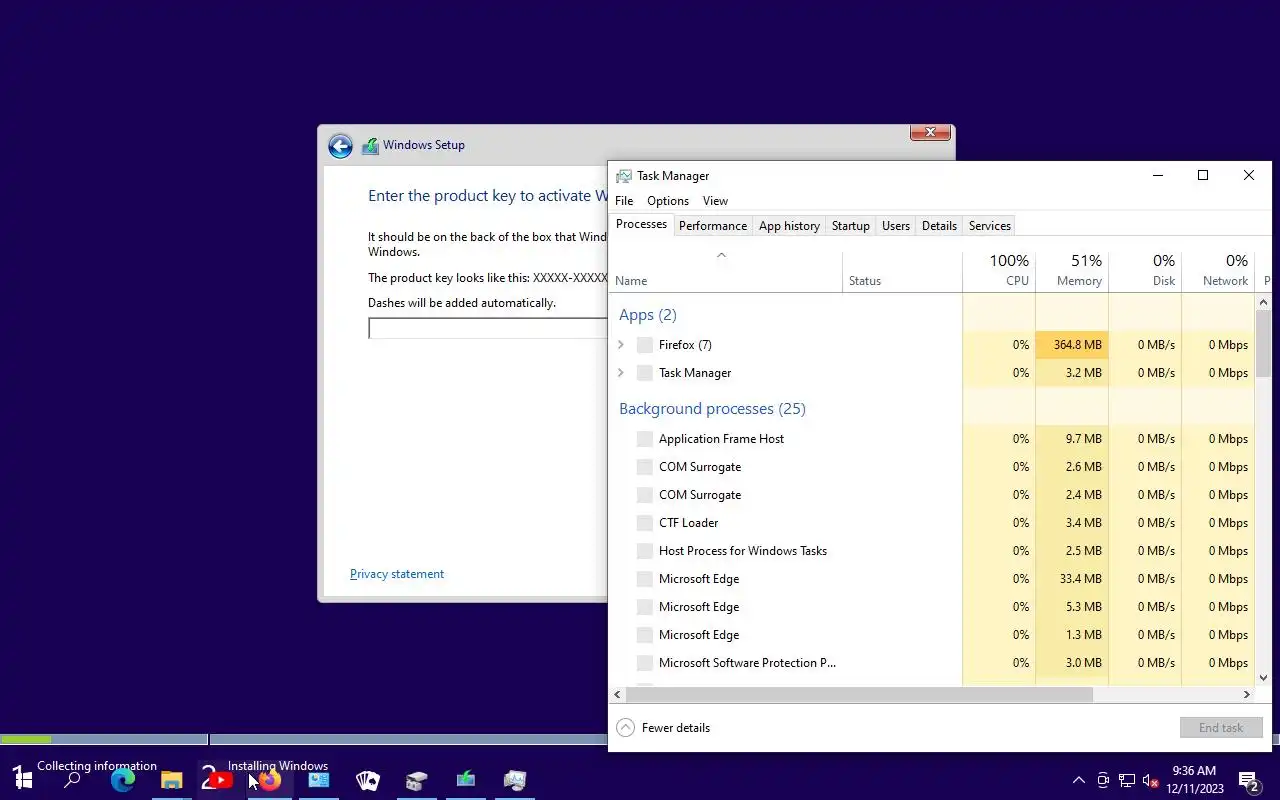
Task: Click the Windows Setup title icon
Action: [x=370, y=146]
